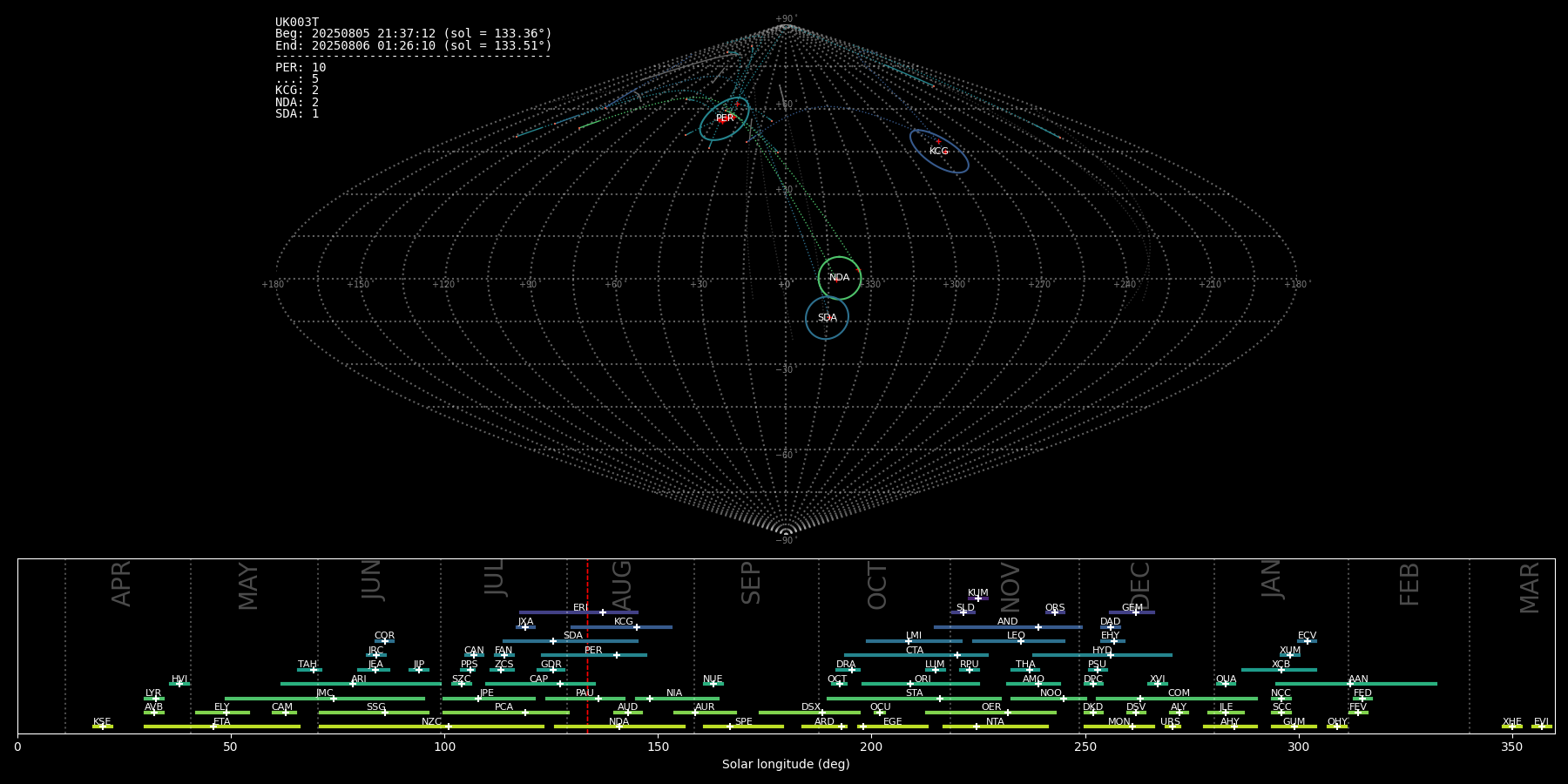This screenshot has width=1568, height=784.
Task: Click the +90 latitude label at map top
Action: pyautogui.click(x=786, y=19)
